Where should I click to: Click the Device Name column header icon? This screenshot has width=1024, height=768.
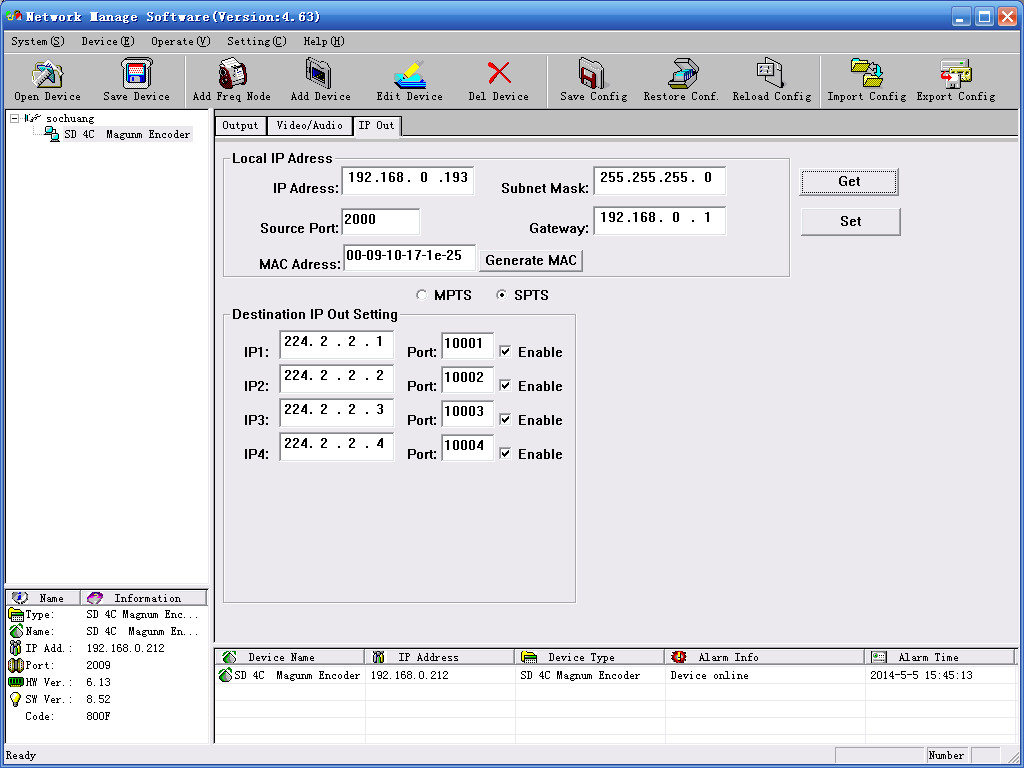pos(229,657)
